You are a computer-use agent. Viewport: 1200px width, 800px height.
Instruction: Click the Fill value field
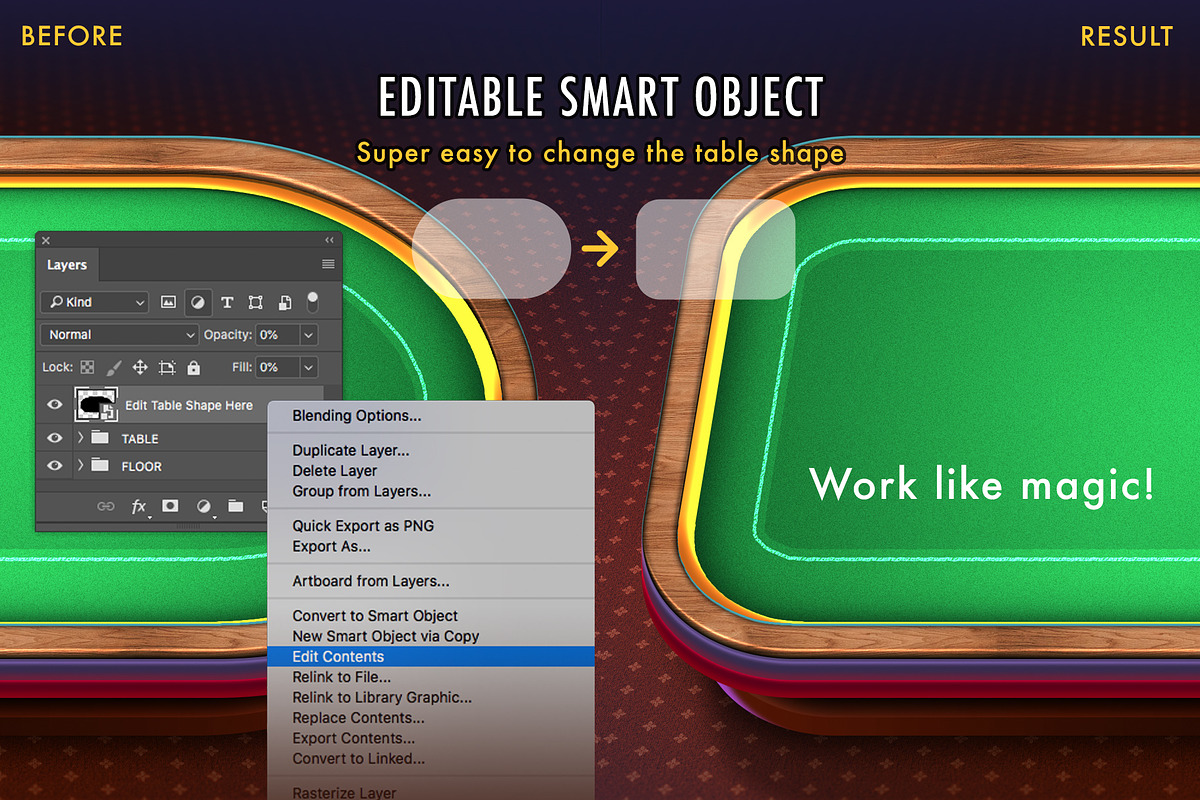click(277, 367)
